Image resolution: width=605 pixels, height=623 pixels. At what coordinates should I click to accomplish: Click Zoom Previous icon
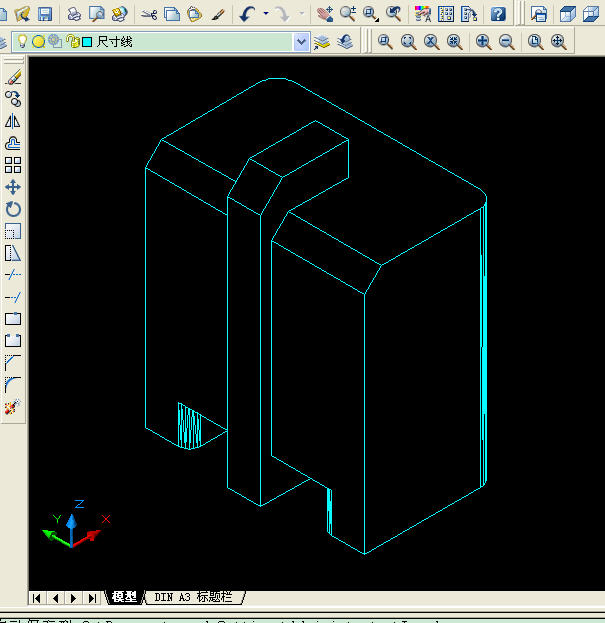click(x=394, y=14)
